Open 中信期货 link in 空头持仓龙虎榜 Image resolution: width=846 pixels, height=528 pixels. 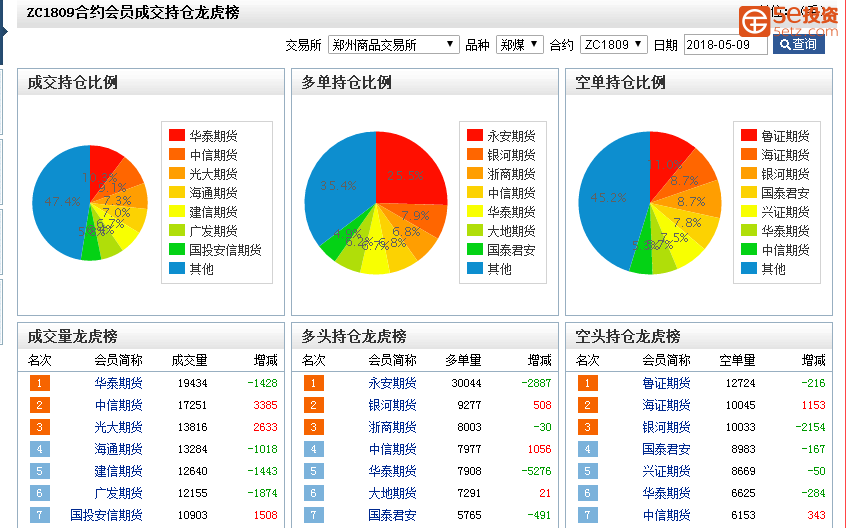[x=666, y=515]
